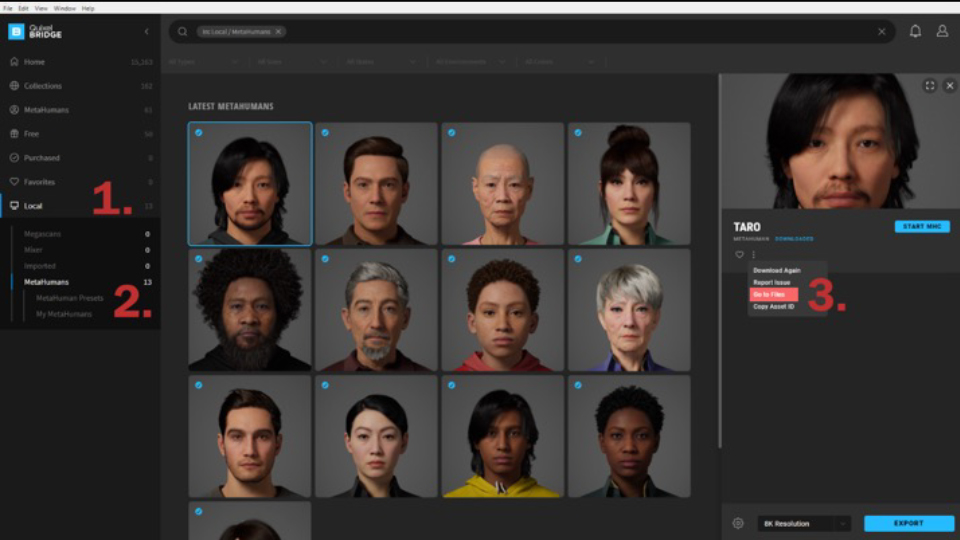Click the downloaded checkmark on the bald elderly thumbnail

pos(451,132)
